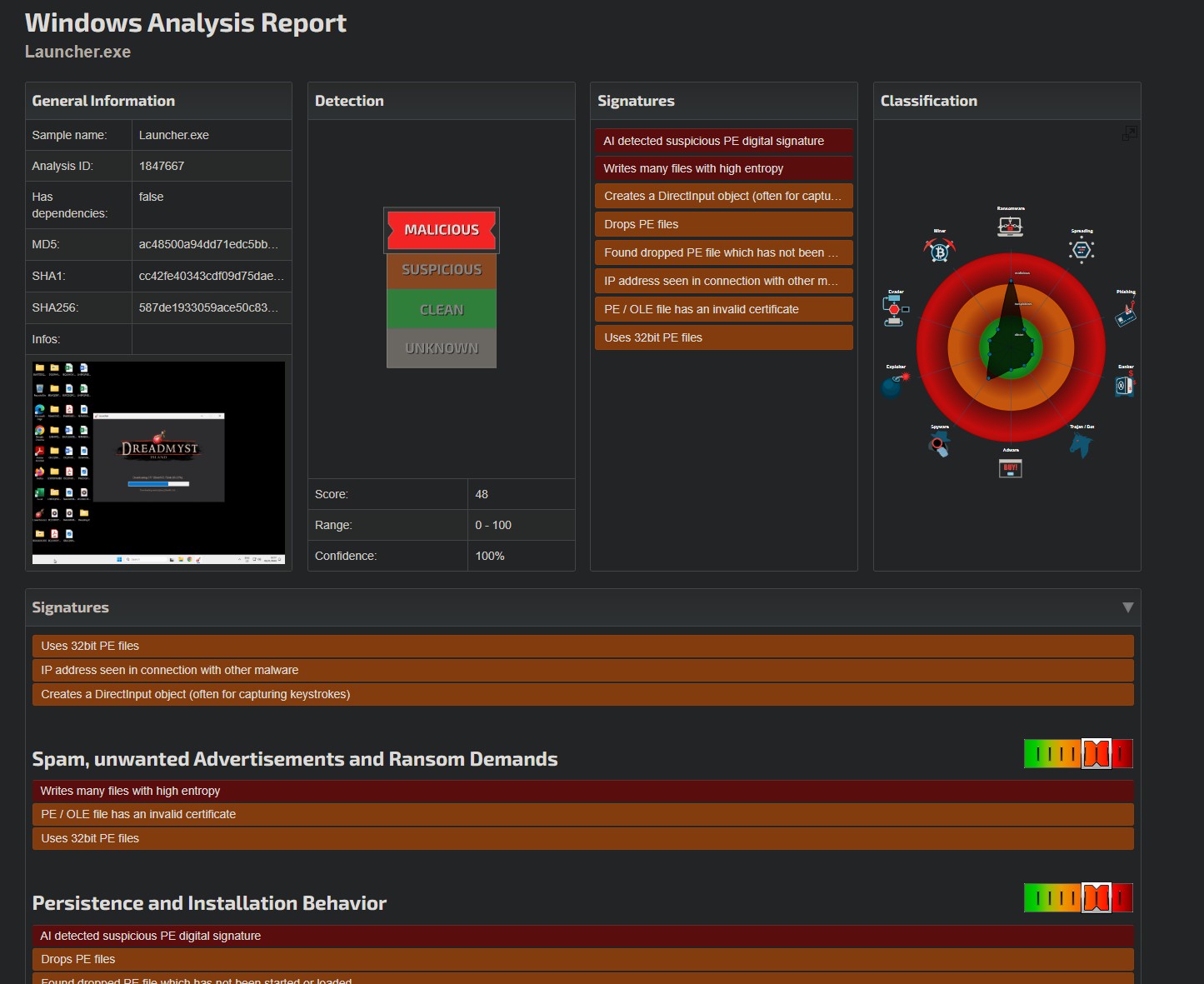The width and height of the screenshot is (1204, 984).
Task: Click the Exploiter bomb icon
Action: (894, 385)
